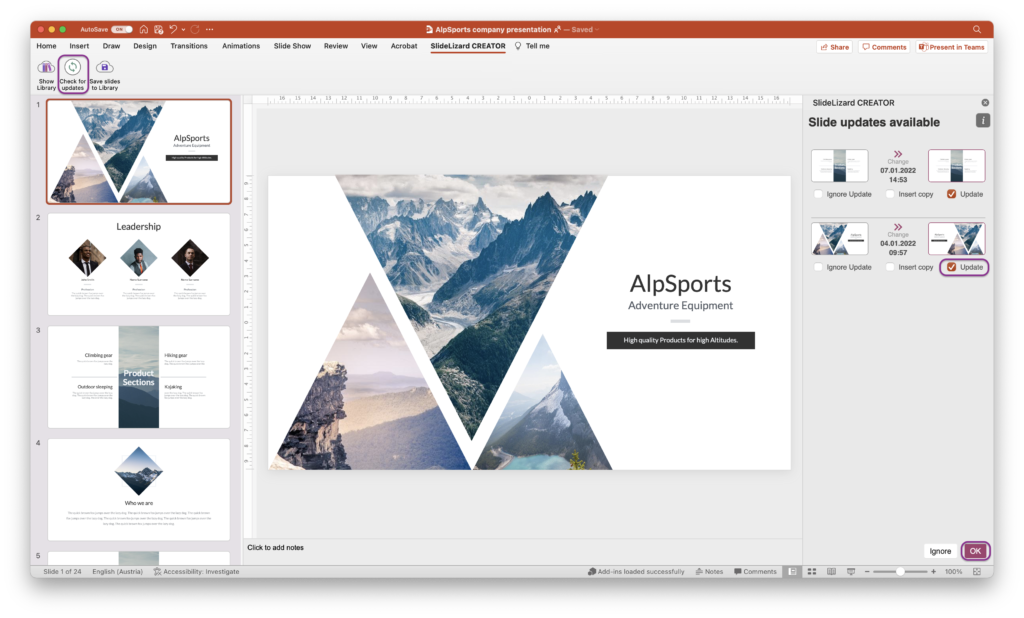Image resolution: width=1024 pixels, height=618 pixels.
Task: Switch to Normal view in status bar
Action: [x=792, y=572]
